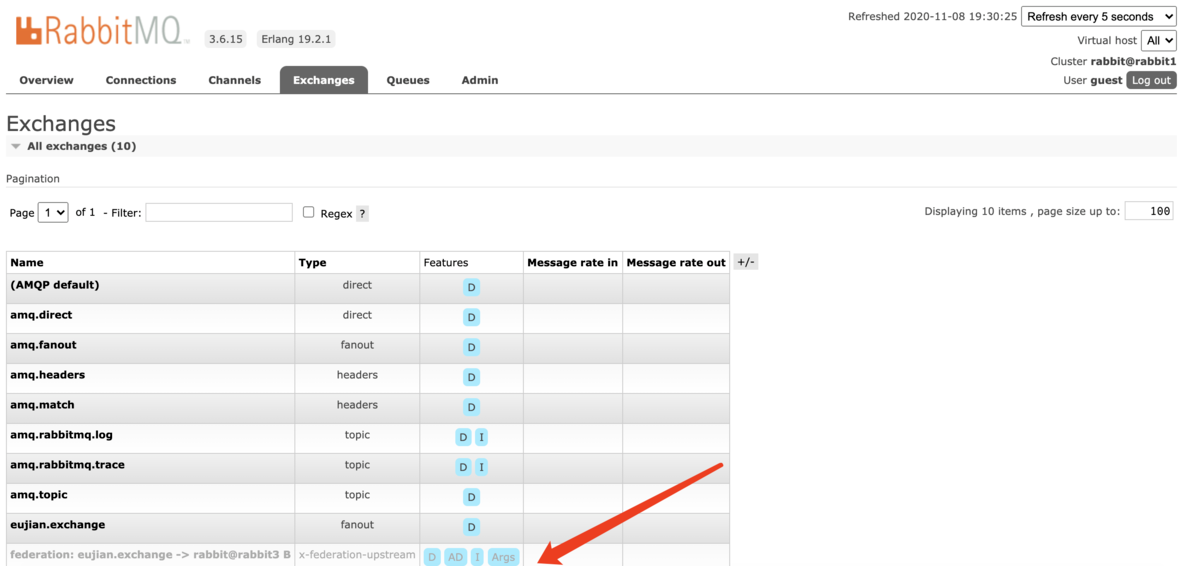Click the Features column header
Viewport: 1200px width, 566px height.
pyautogui.click(x=446, y=263)
